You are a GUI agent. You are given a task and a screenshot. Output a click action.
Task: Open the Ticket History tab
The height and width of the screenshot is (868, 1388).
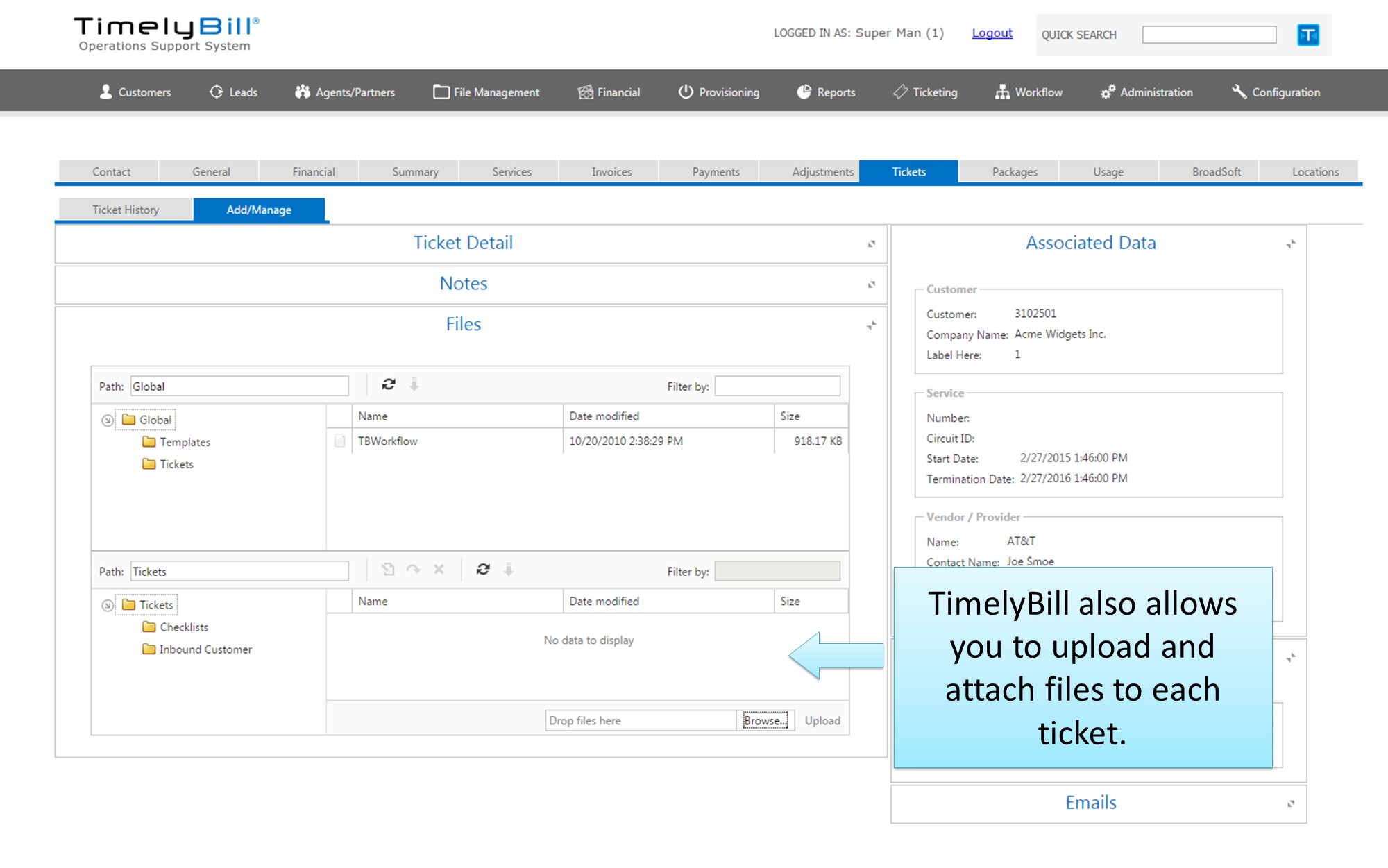tap(126, 210)
